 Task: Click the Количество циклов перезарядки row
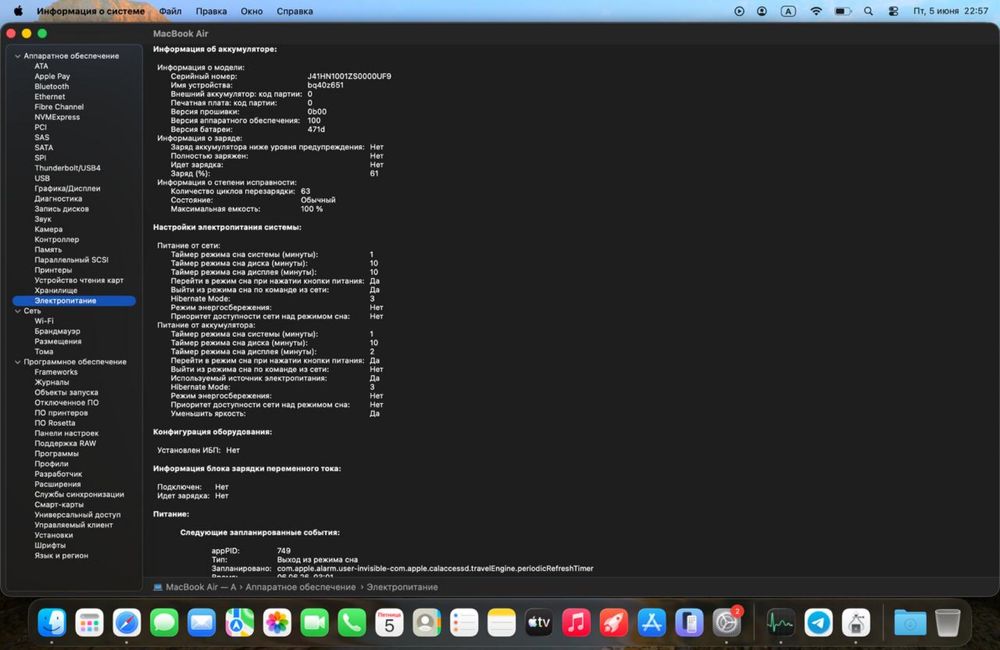(240, 191)
